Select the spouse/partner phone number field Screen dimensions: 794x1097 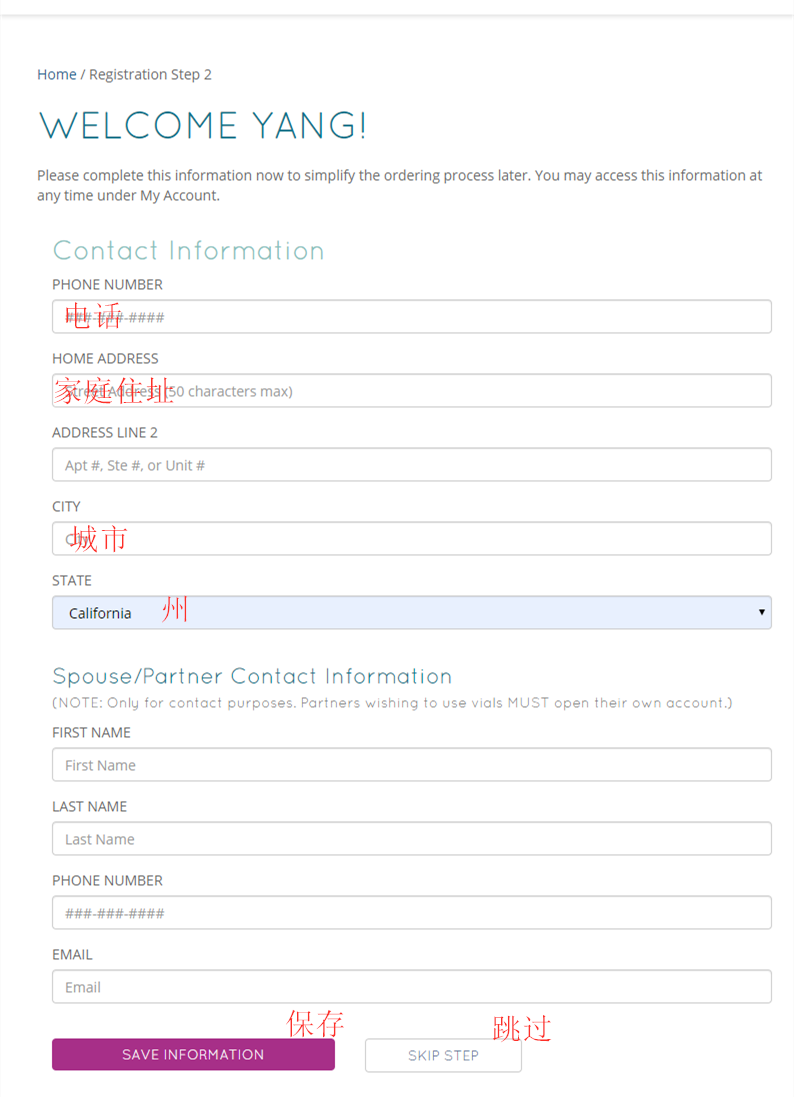click(x=411, y=913)
